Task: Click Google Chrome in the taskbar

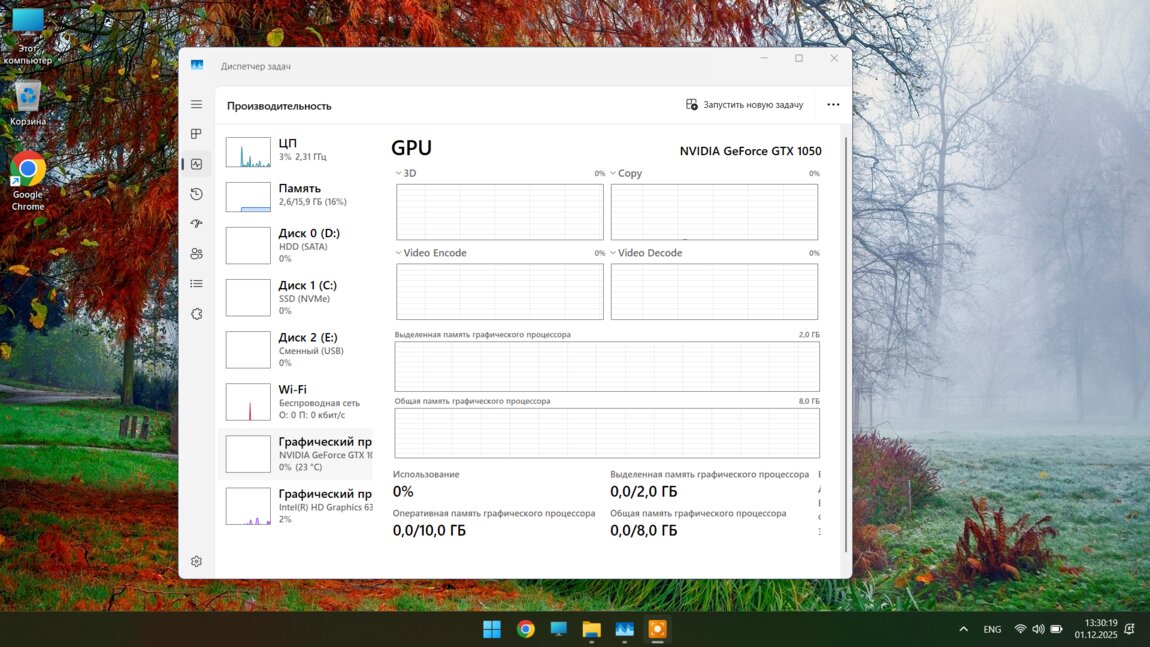Action: click(x=525, y=629)
